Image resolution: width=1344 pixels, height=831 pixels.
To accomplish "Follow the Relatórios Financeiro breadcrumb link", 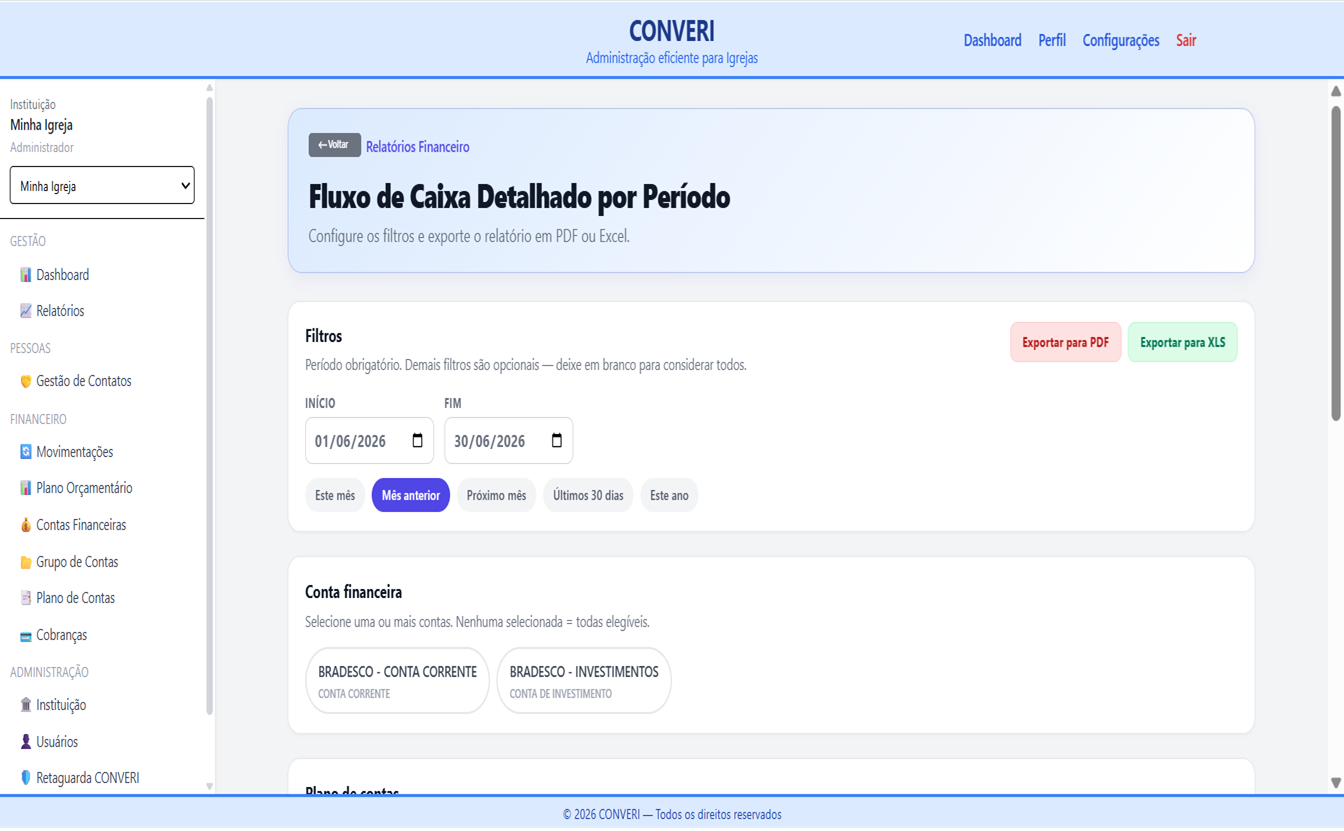I will pos(417,147).
